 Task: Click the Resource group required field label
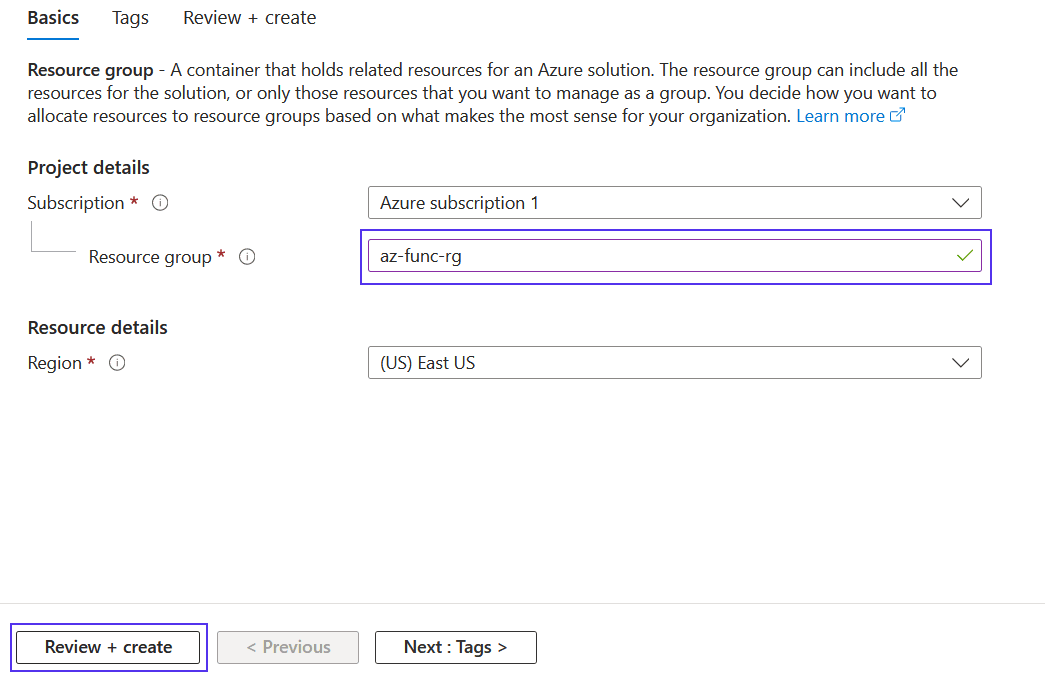click(x=150, y=256)
